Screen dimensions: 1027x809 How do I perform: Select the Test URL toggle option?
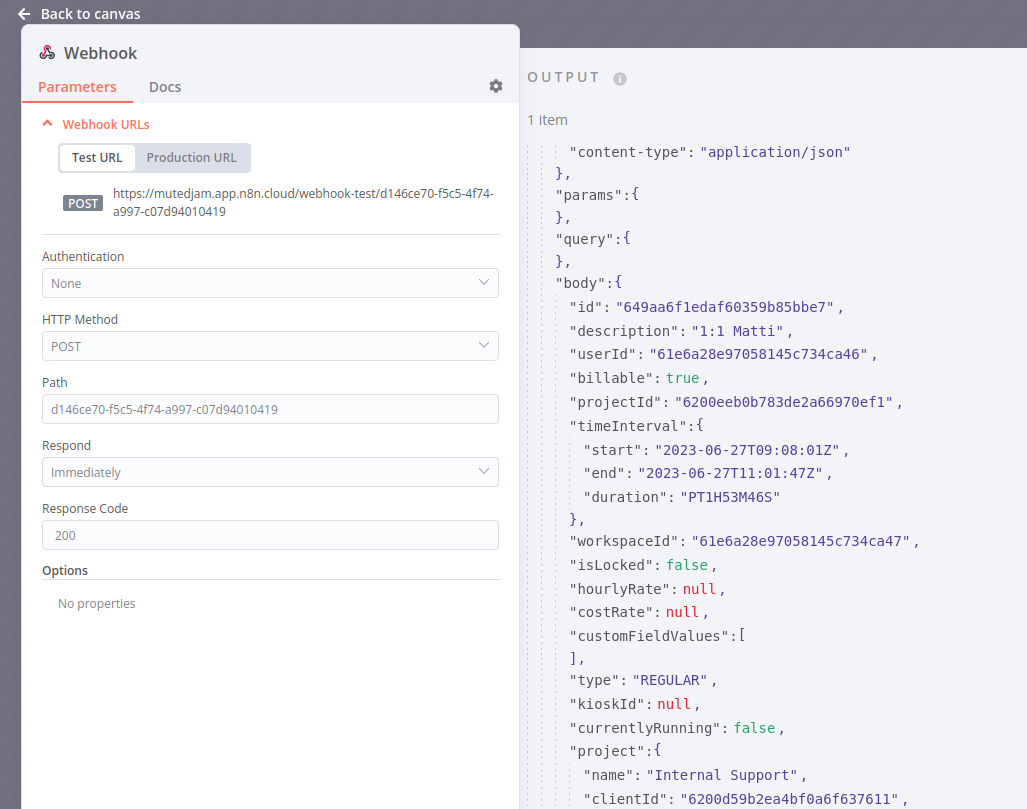[x=97, y=158]
